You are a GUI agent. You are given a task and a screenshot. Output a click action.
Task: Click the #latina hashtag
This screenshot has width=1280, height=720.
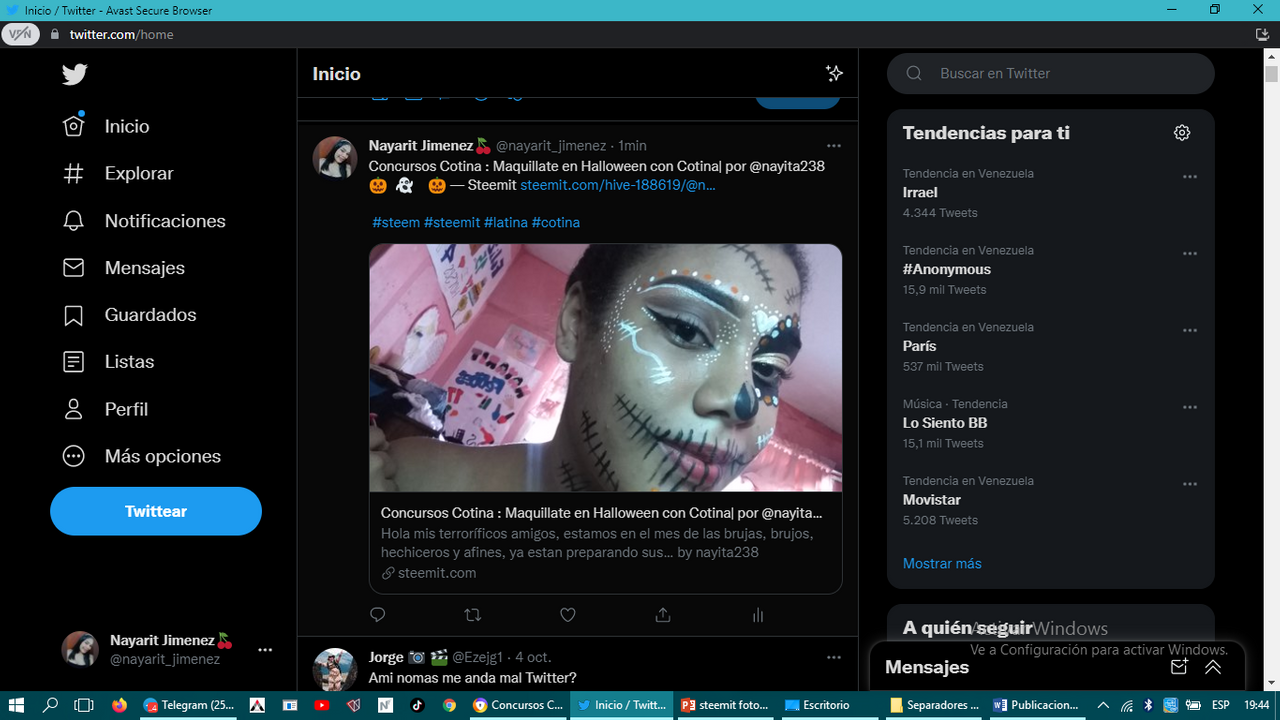[506, 222]
